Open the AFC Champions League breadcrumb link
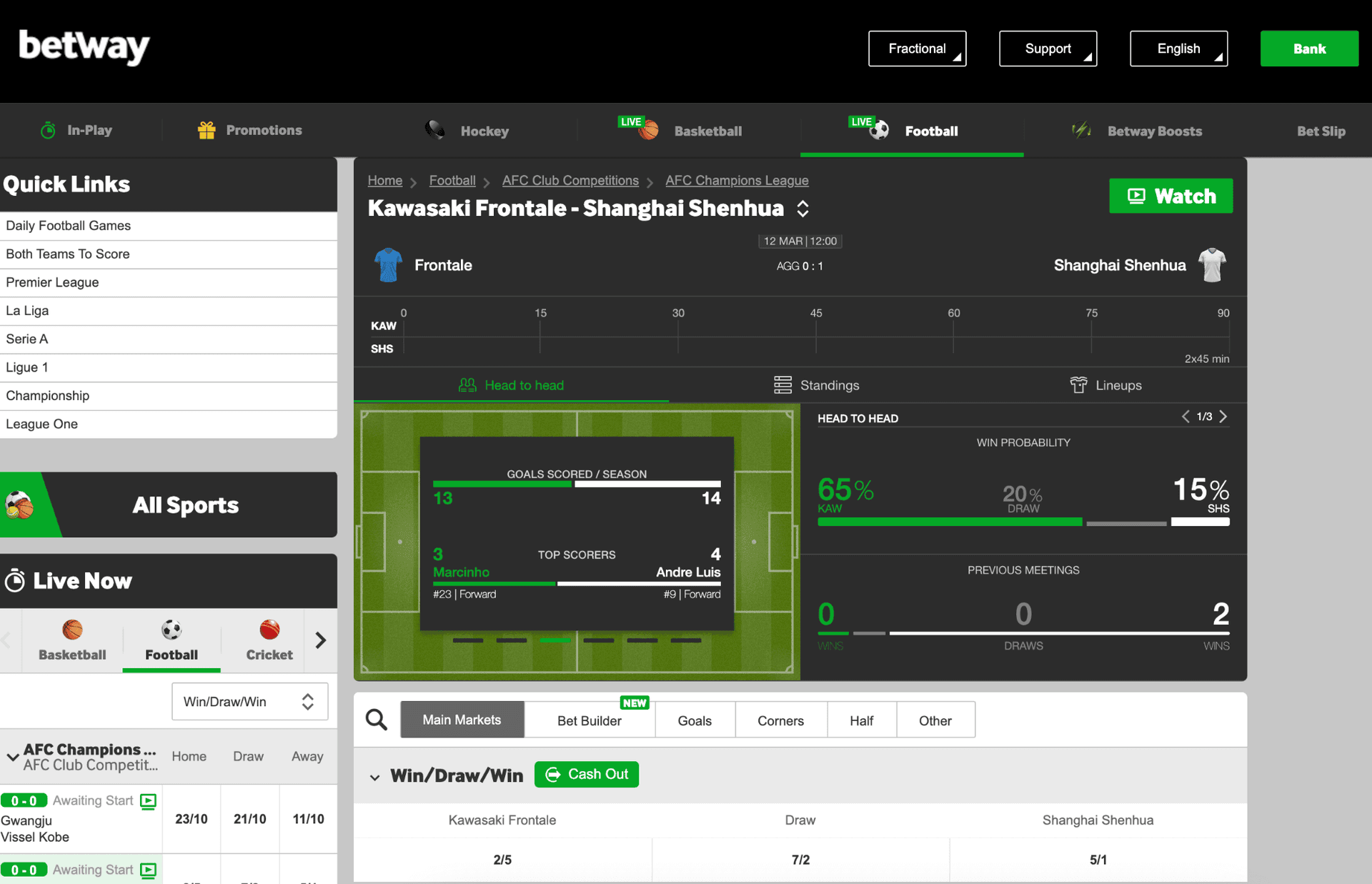This screenshot has height=884, width=1372. (737, 180)
